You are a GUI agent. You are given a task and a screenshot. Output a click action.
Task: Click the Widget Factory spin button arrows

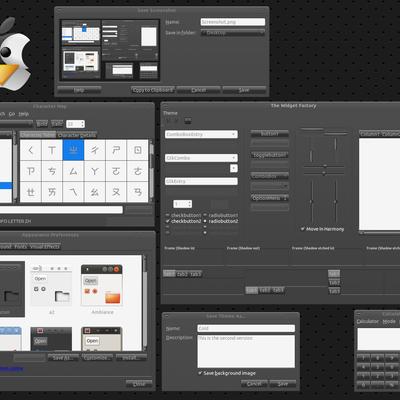[x=189, y=204]
